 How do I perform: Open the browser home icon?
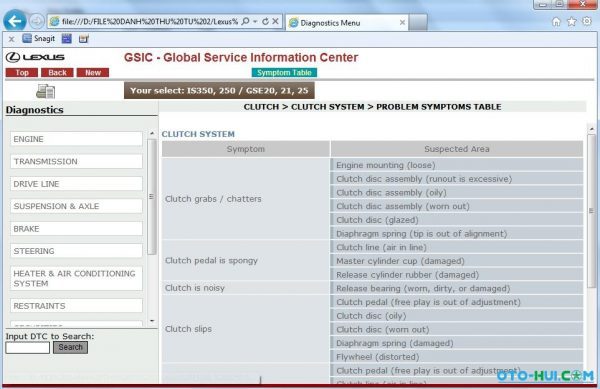tap(556, 22)
